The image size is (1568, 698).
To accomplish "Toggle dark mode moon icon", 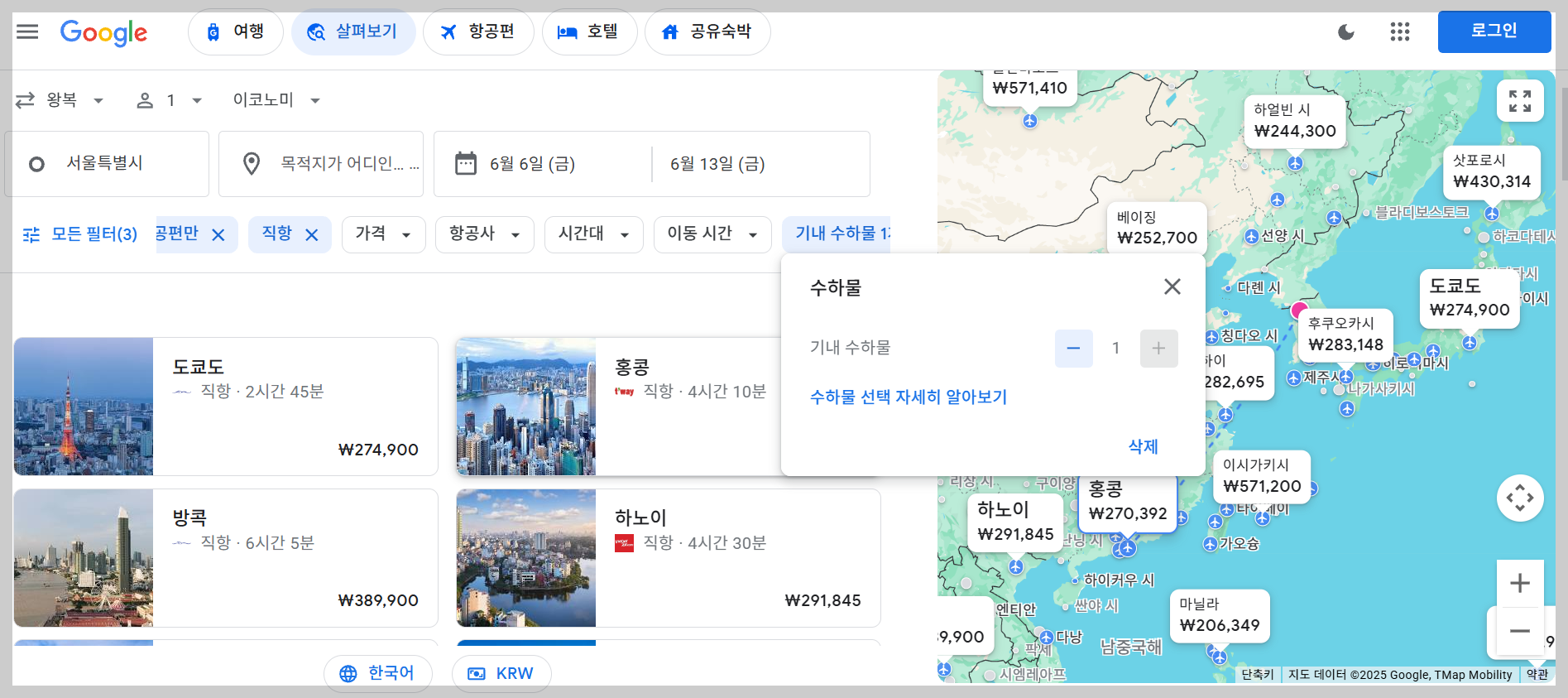I will pyautogui.click(x=1346, y=32).
